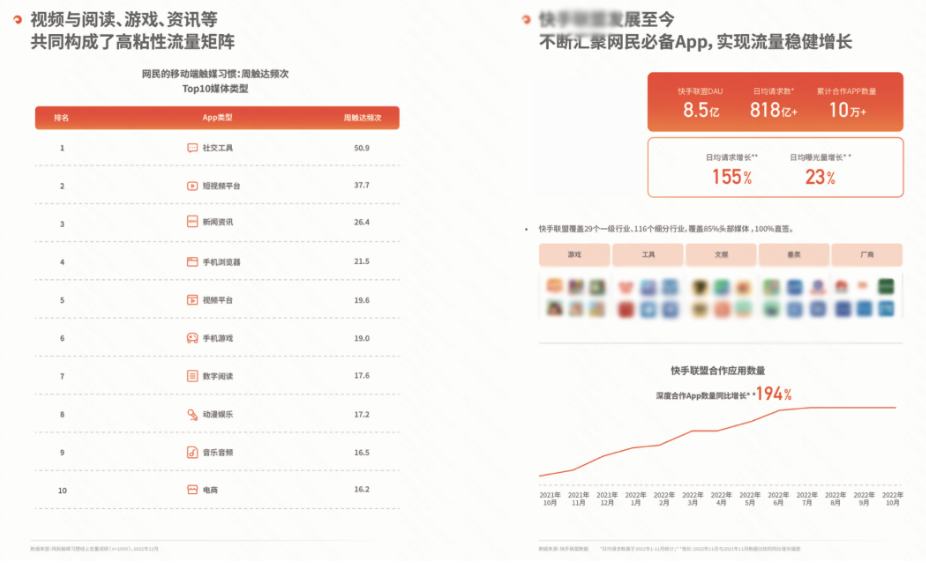The width and height of the screenshot is (926, 563).
Task: Click the browser window icon beside 手机浏览器
Action: [x=193, y=262]
